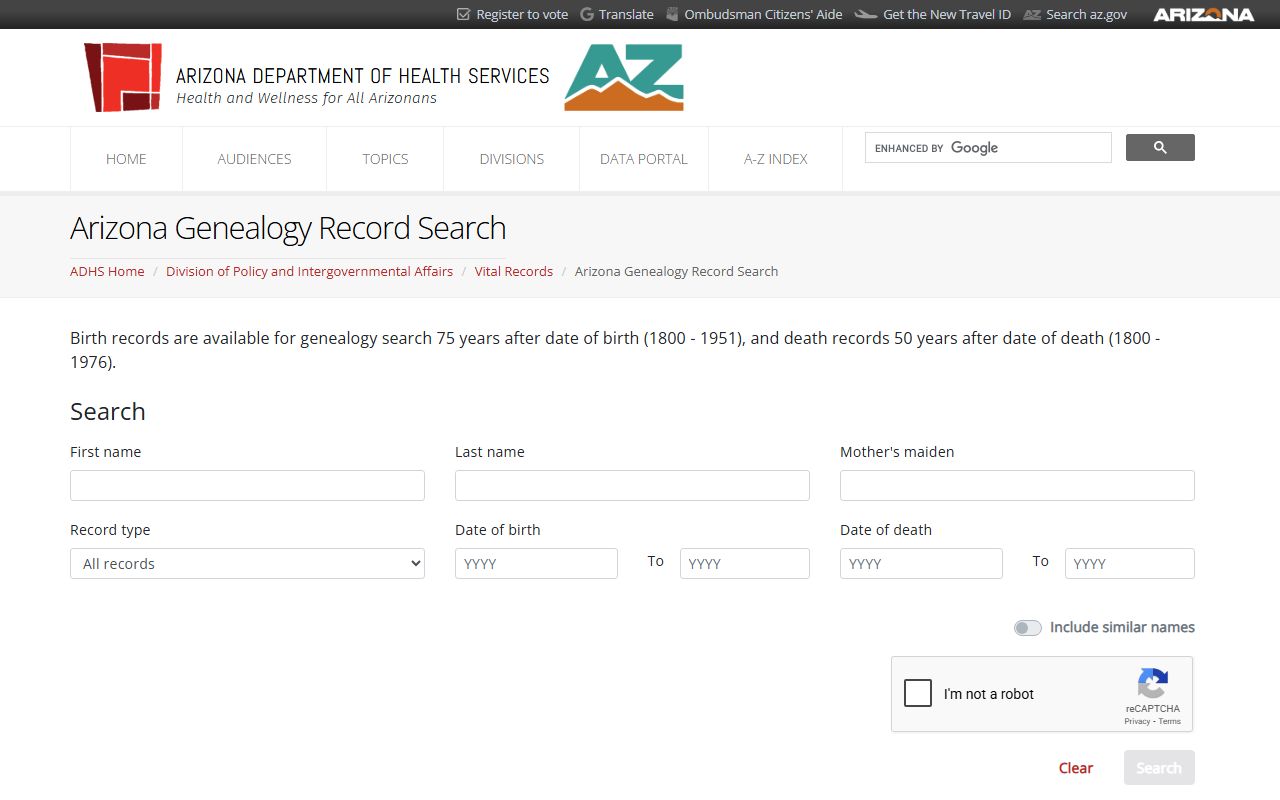Go to ADHS Home breadcrumb

pyautogui.click(x=107, y=271)
